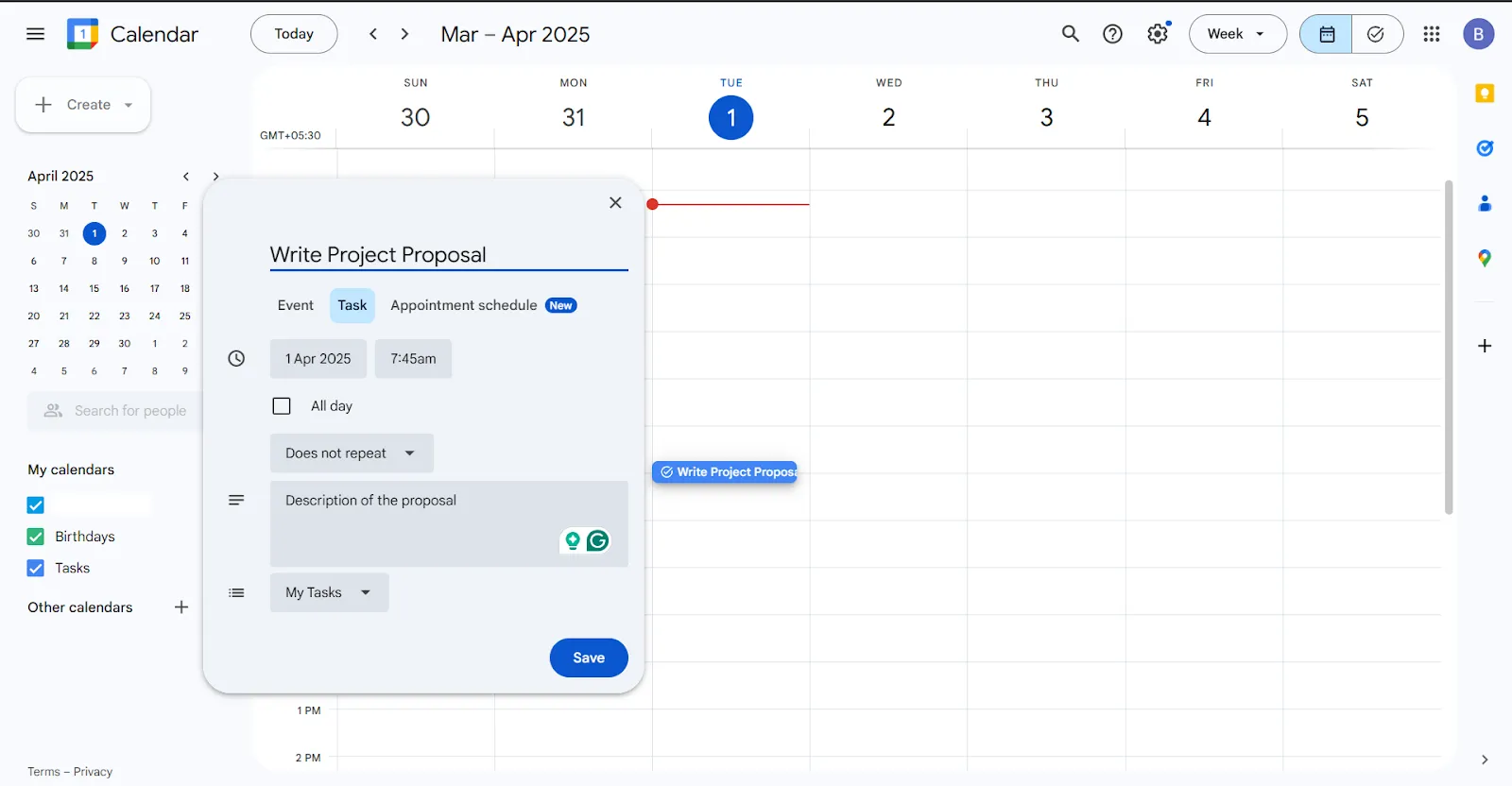Screen dimensions: 1512x786
Task: Open Google Tasks side panel icon
Action: [x=1485, y=148]
